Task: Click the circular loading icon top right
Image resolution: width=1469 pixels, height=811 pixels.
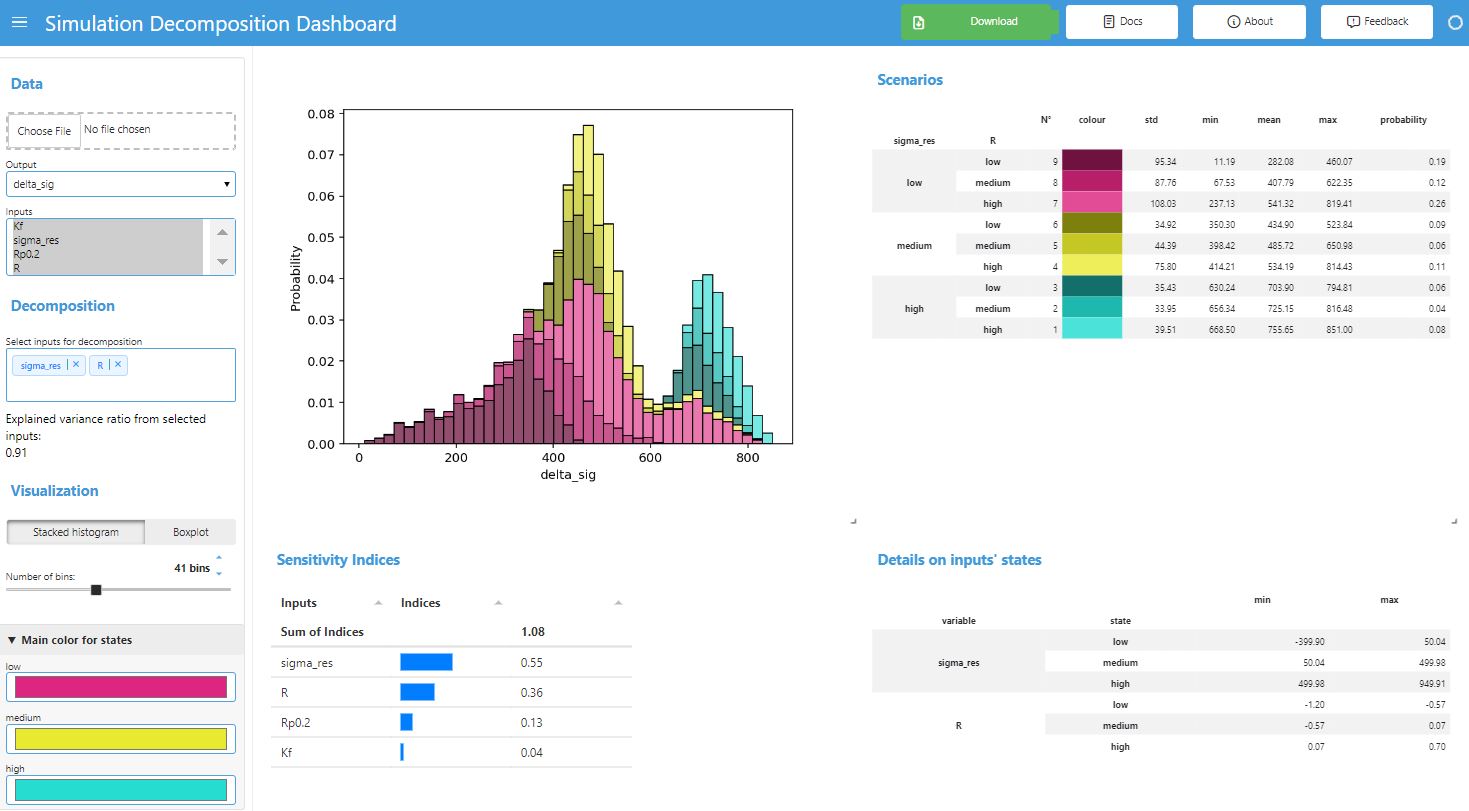Action: click(x=1456, y=21)
